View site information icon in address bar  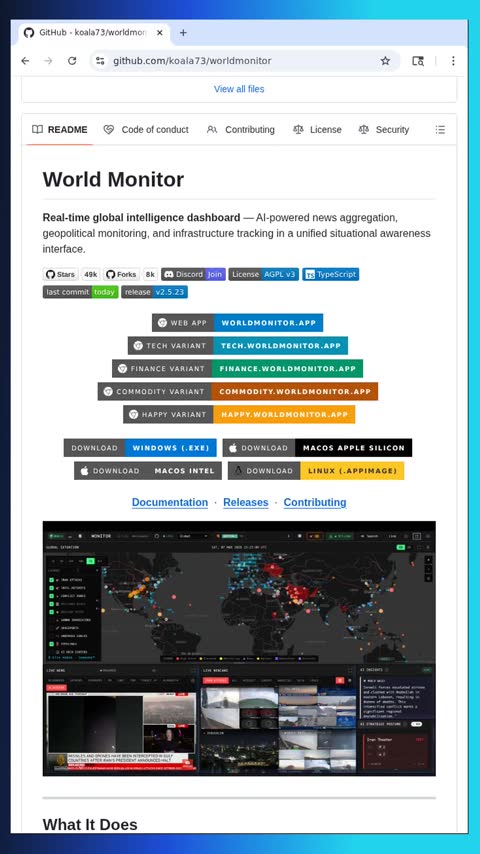click(100, 61)
